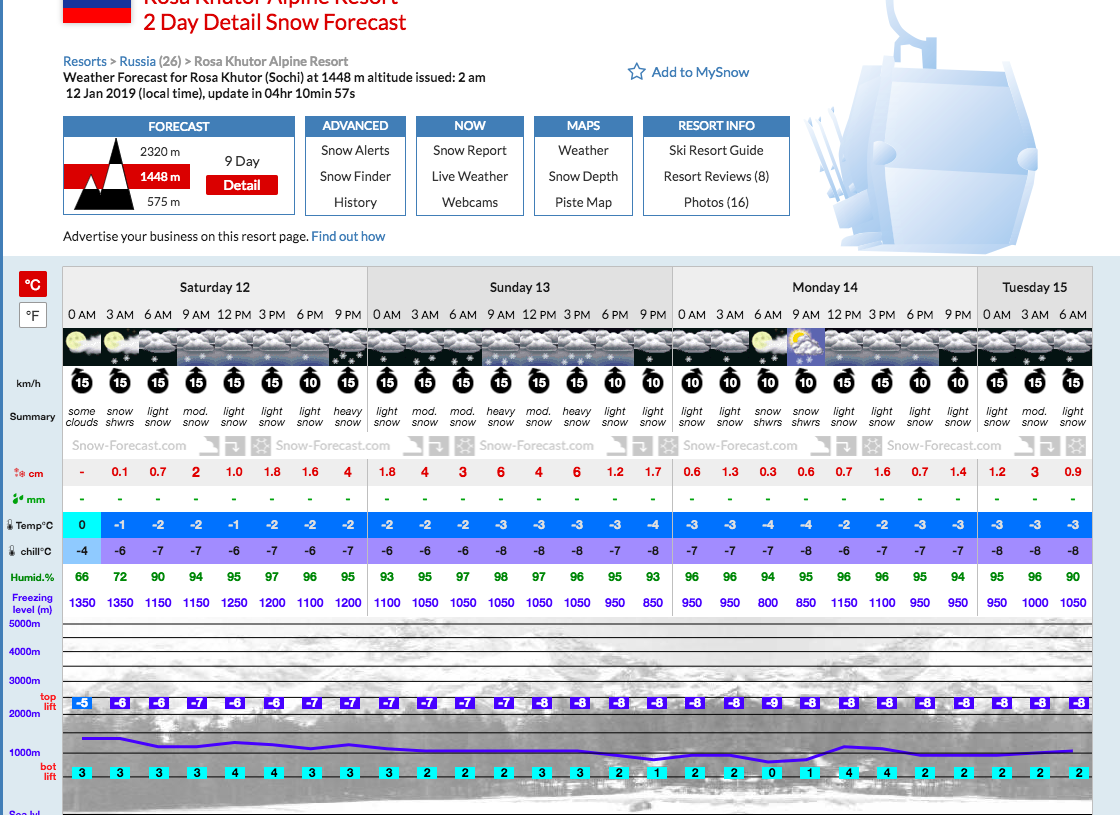This screenshot has width=1120, height=815.
Task: Open the Webcams page
Action: point(469,202)
